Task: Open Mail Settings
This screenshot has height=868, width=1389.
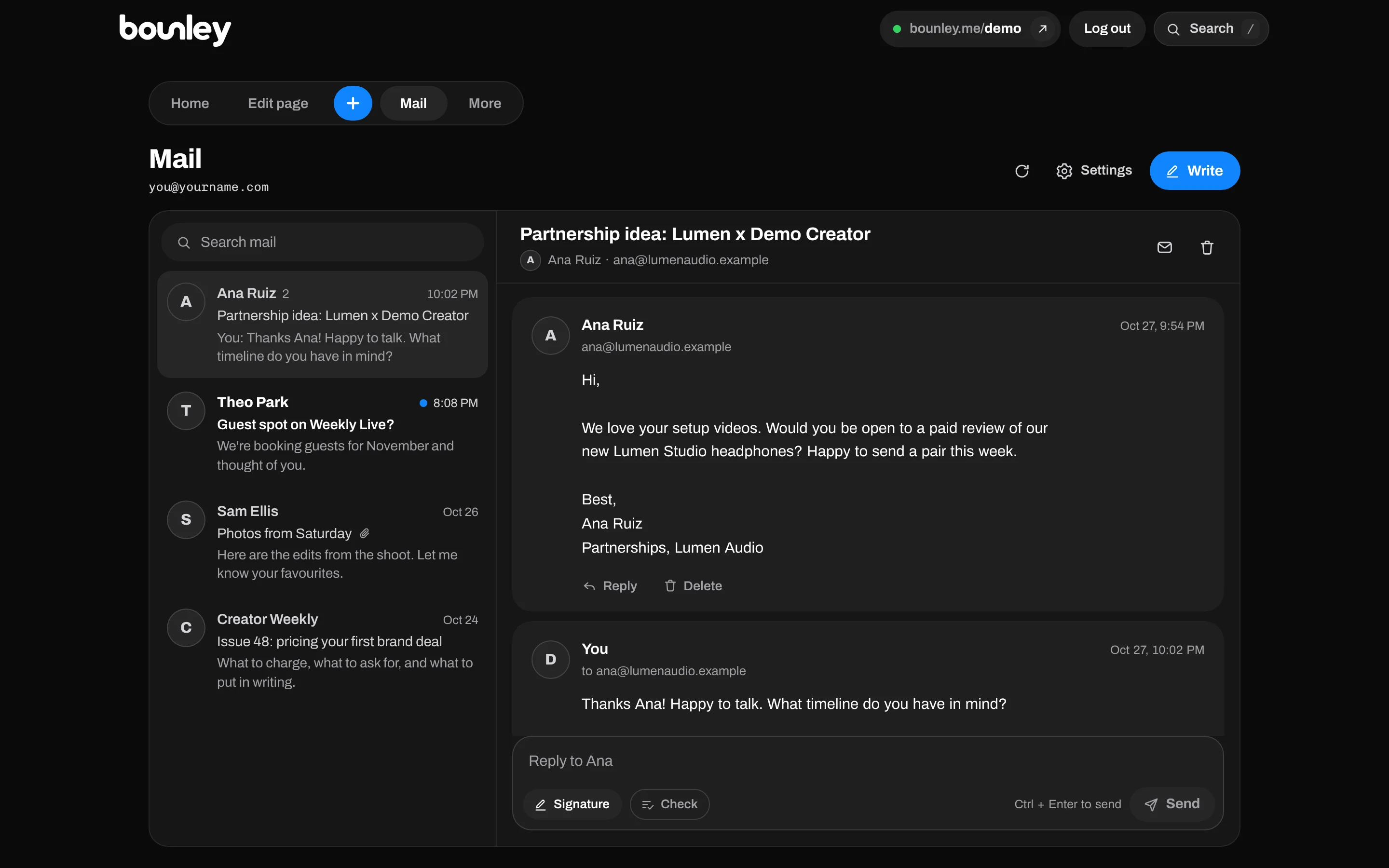Action: pyautogui.click(x=1094, y=171)
